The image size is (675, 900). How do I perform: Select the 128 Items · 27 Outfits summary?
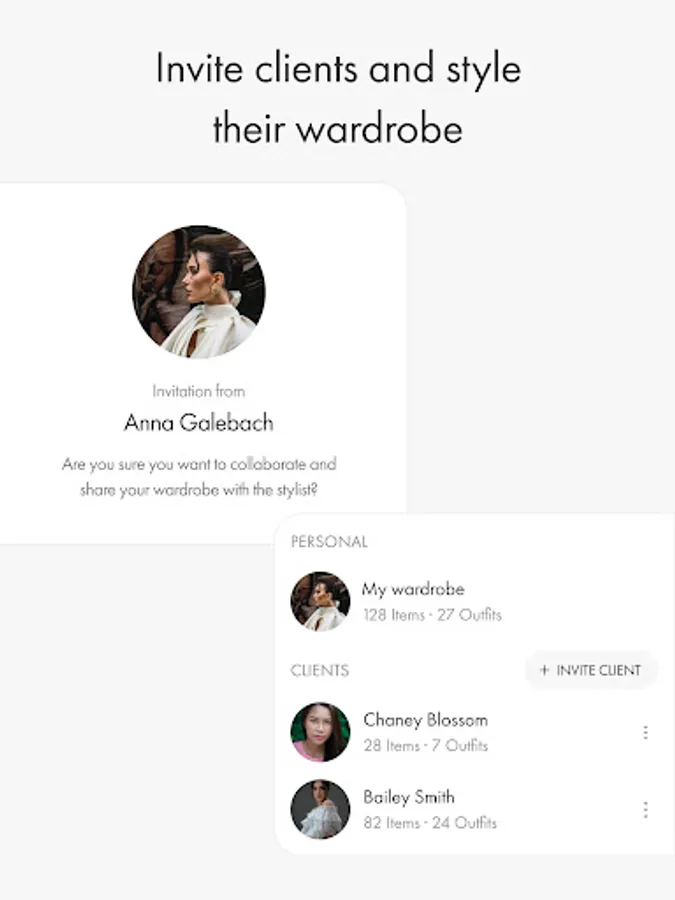point(432,615)
